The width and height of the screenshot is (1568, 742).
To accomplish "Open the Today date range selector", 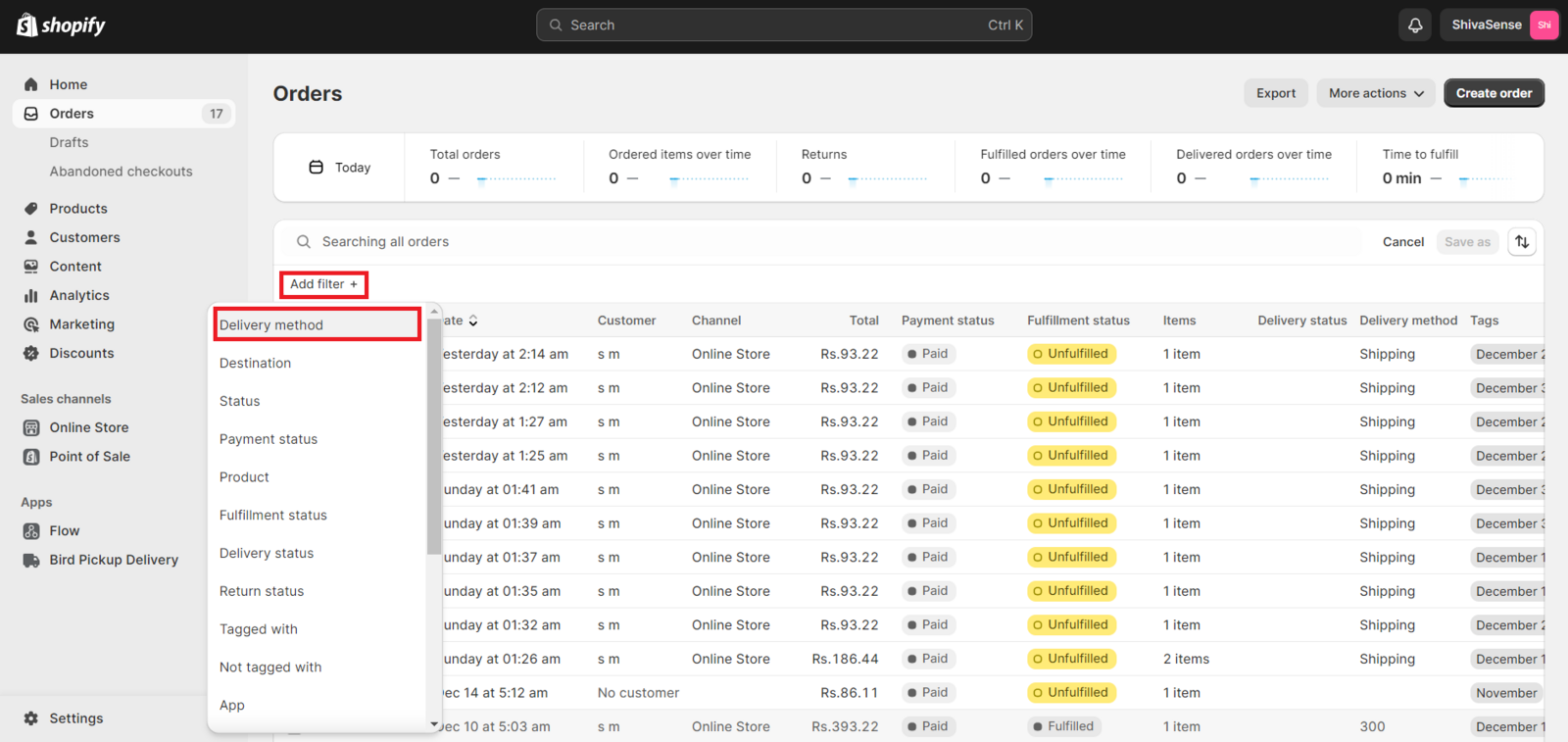I will coord(340,168).
